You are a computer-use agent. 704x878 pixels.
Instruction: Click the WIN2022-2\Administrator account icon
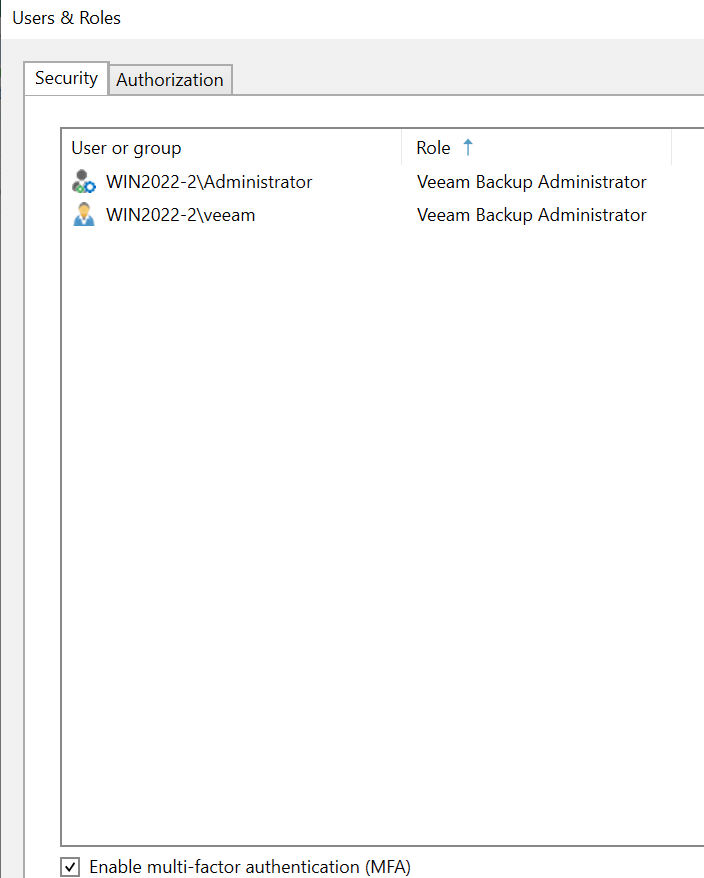84,182
